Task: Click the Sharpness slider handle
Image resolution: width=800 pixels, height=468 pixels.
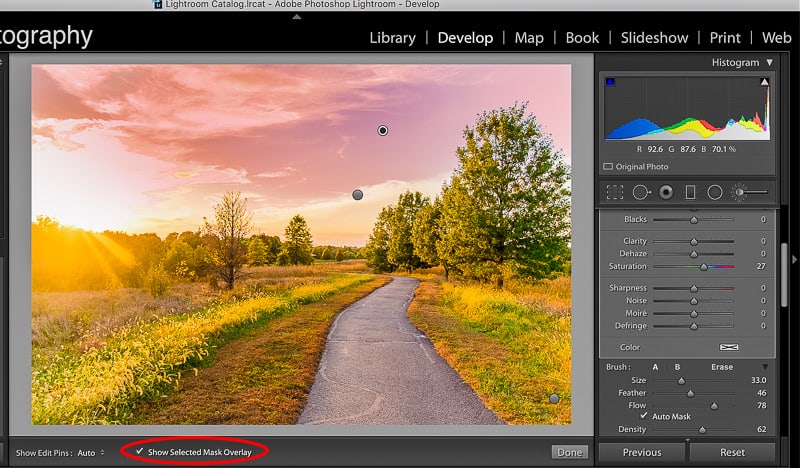Action: click(x=694, y=289)
